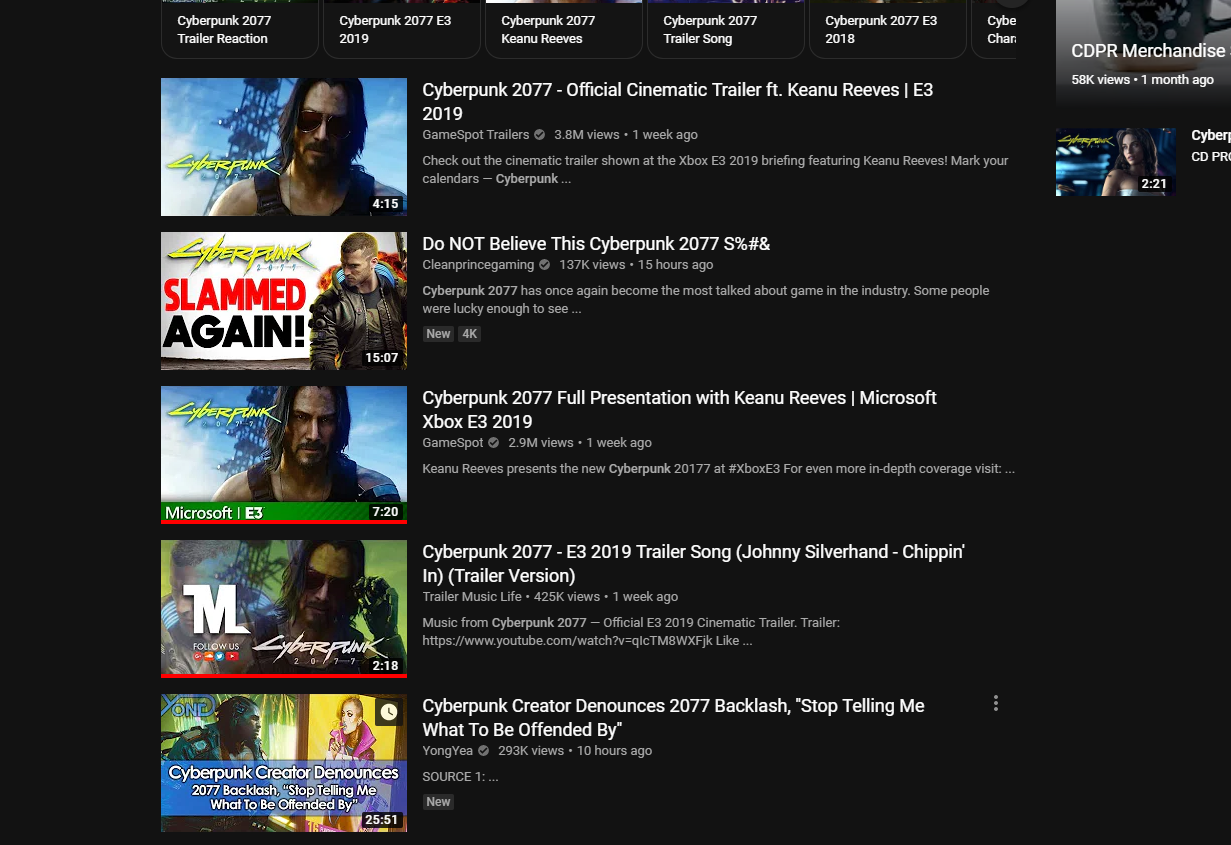Open the E3 2019 Trailer Song video title
Image resolution: width=1231 pixels, height=845 pixels.
coord(693,564)
